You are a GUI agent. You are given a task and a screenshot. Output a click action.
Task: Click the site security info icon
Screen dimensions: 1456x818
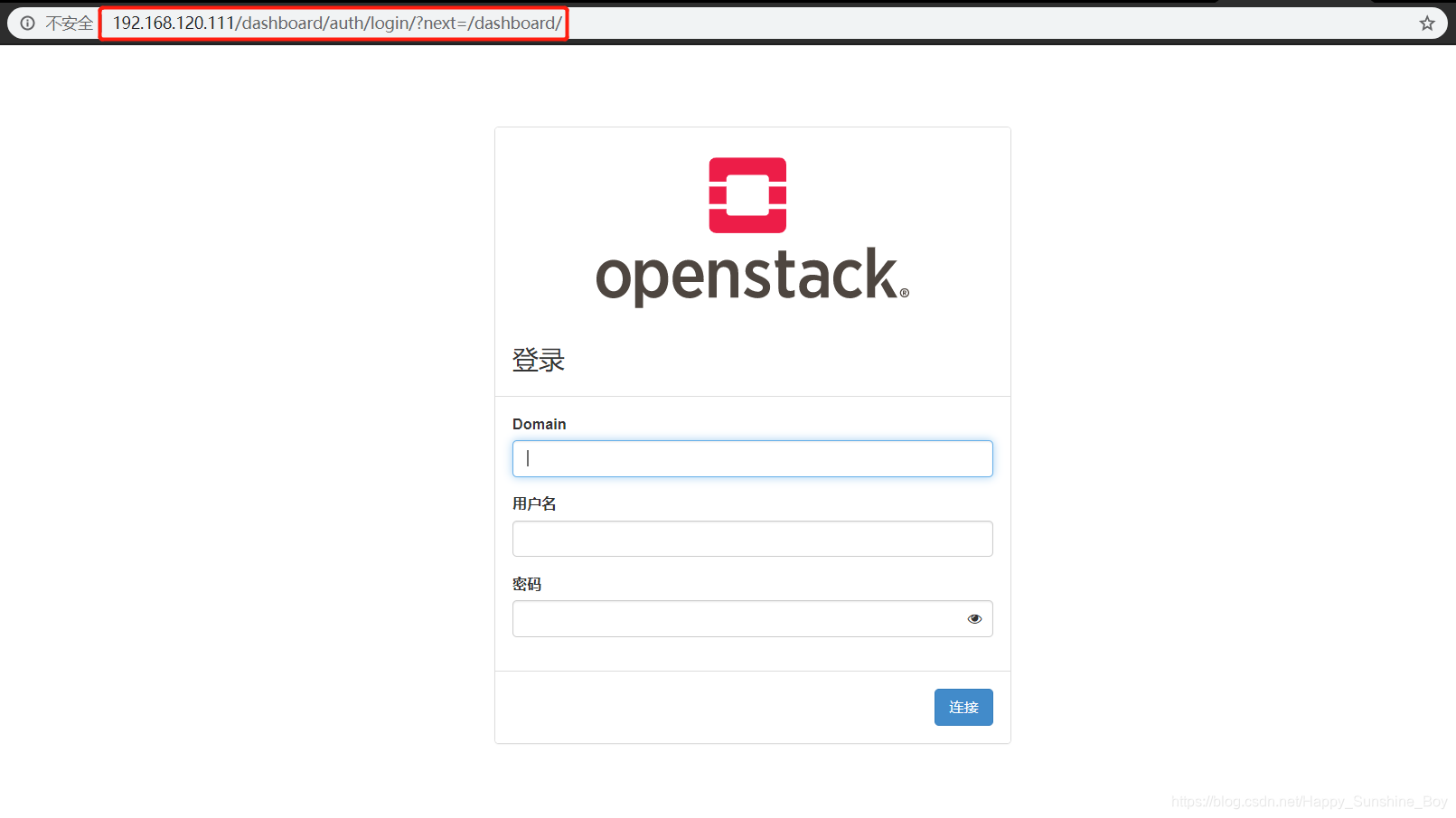27,24
